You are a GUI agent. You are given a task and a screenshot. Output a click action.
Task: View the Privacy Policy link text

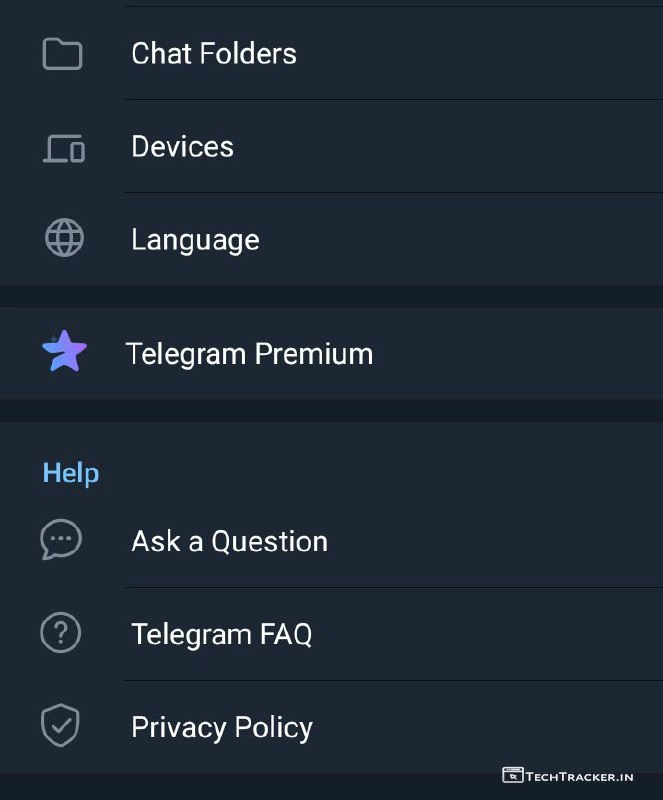(222, 727)
